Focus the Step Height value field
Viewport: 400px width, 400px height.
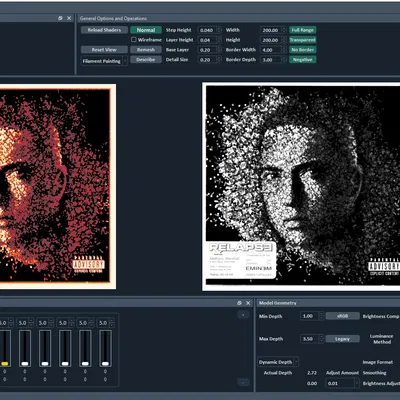207,30
